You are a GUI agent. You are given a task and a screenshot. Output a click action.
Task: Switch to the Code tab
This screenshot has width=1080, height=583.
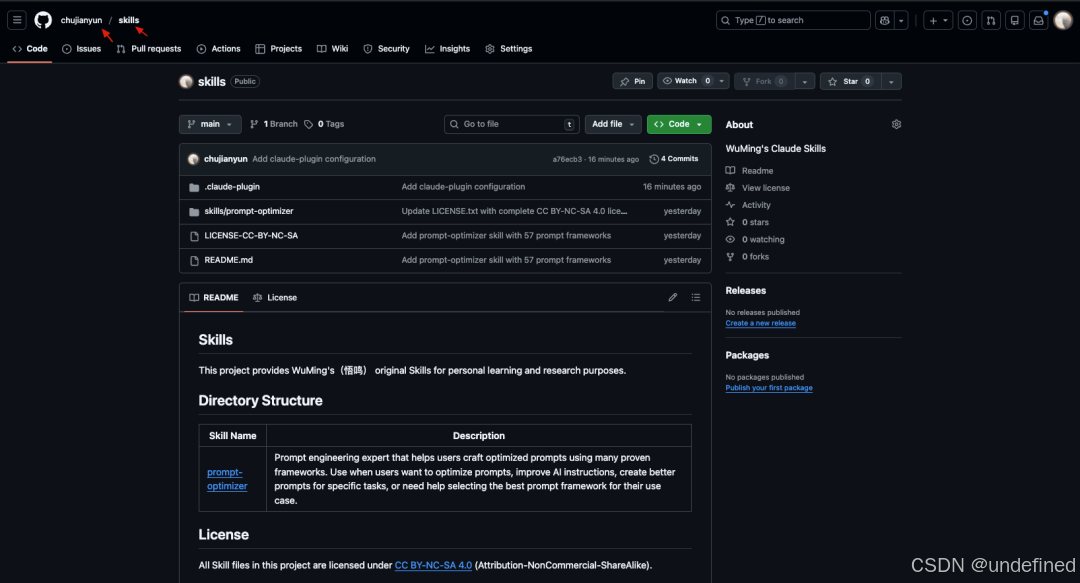point(30,49)
